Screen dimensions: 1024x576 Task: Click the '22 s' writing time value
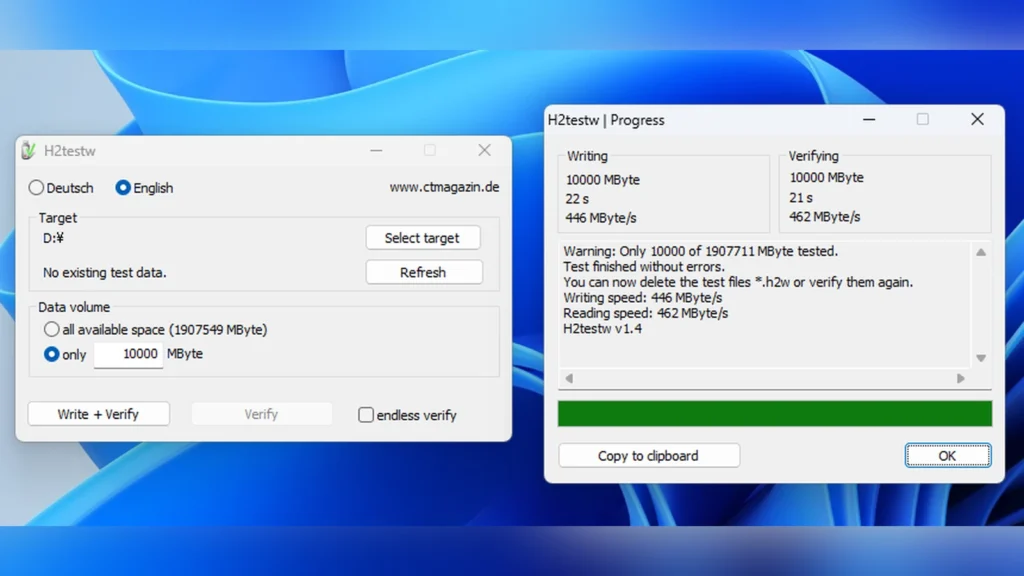(577, 199)
